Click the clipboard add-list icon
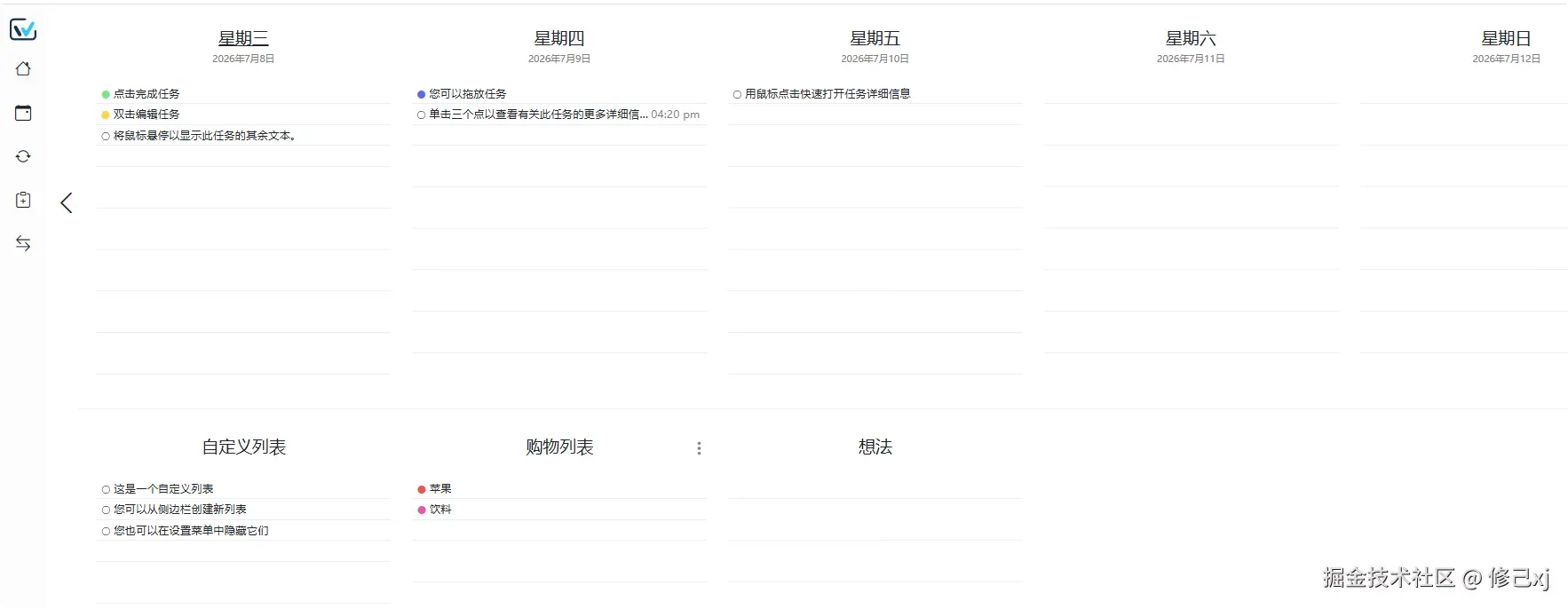This screenshot has height=609, width=1568. (x=23, y=200)
